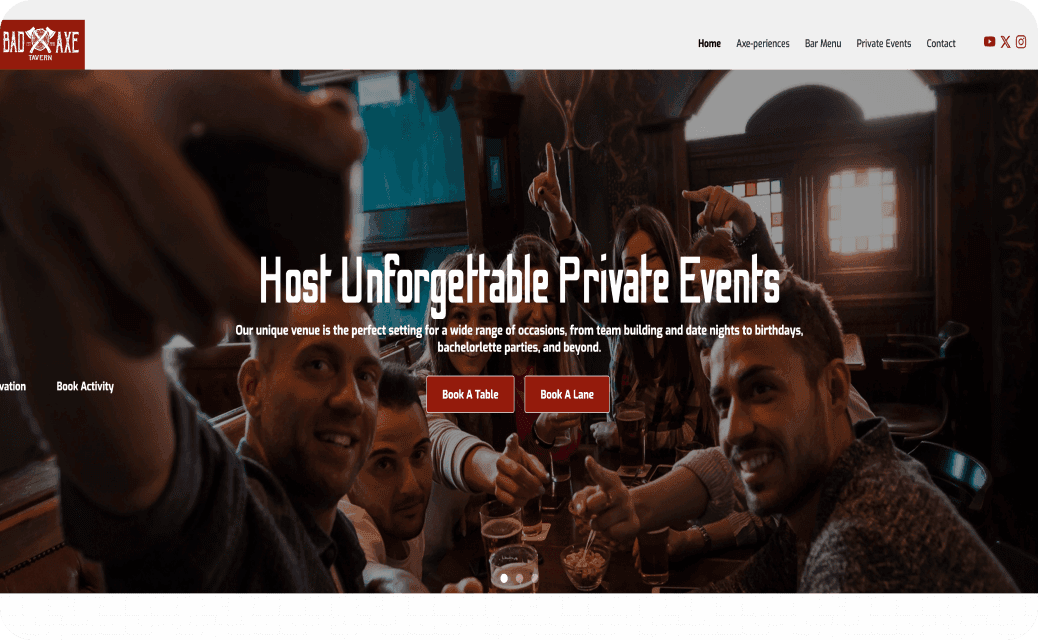This screenshot has height=640, width=1038.
Task: Select the first active carousel dot
Action: 504,578
